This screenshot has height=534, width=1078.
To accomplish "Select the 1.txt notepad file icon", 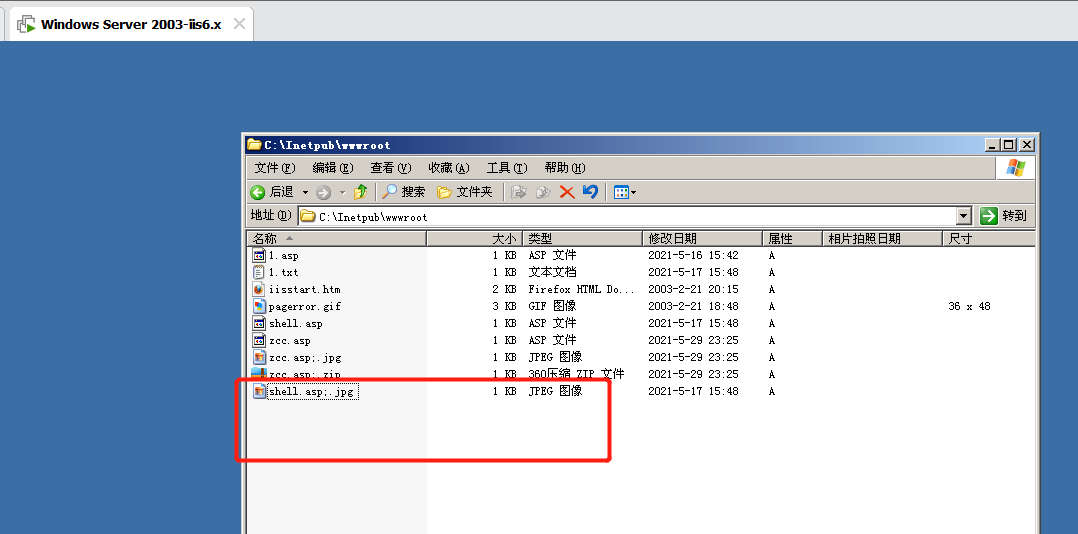I will tap(259, 272).
